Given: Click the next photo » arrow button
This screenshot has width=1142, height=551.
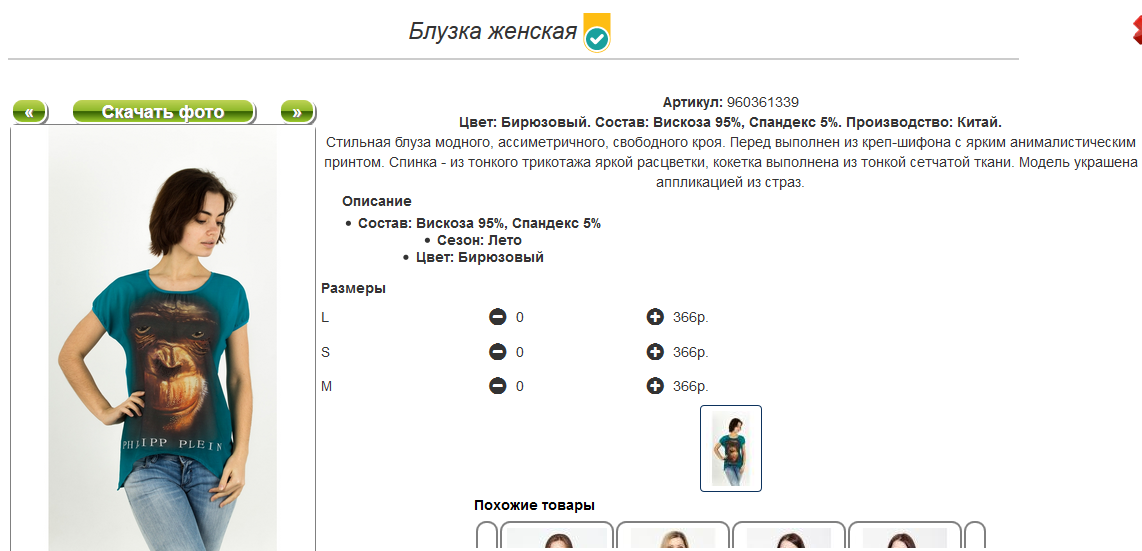Looking at the screenshot, I should pyautogui.click(x=297, y=112).
